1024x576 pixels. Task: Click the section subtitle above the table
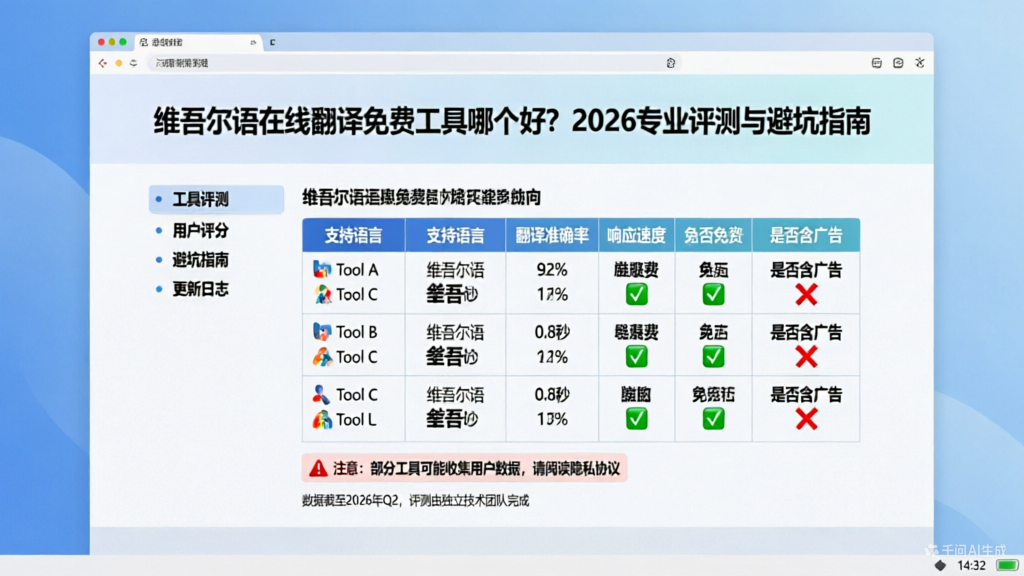(421, 197)
